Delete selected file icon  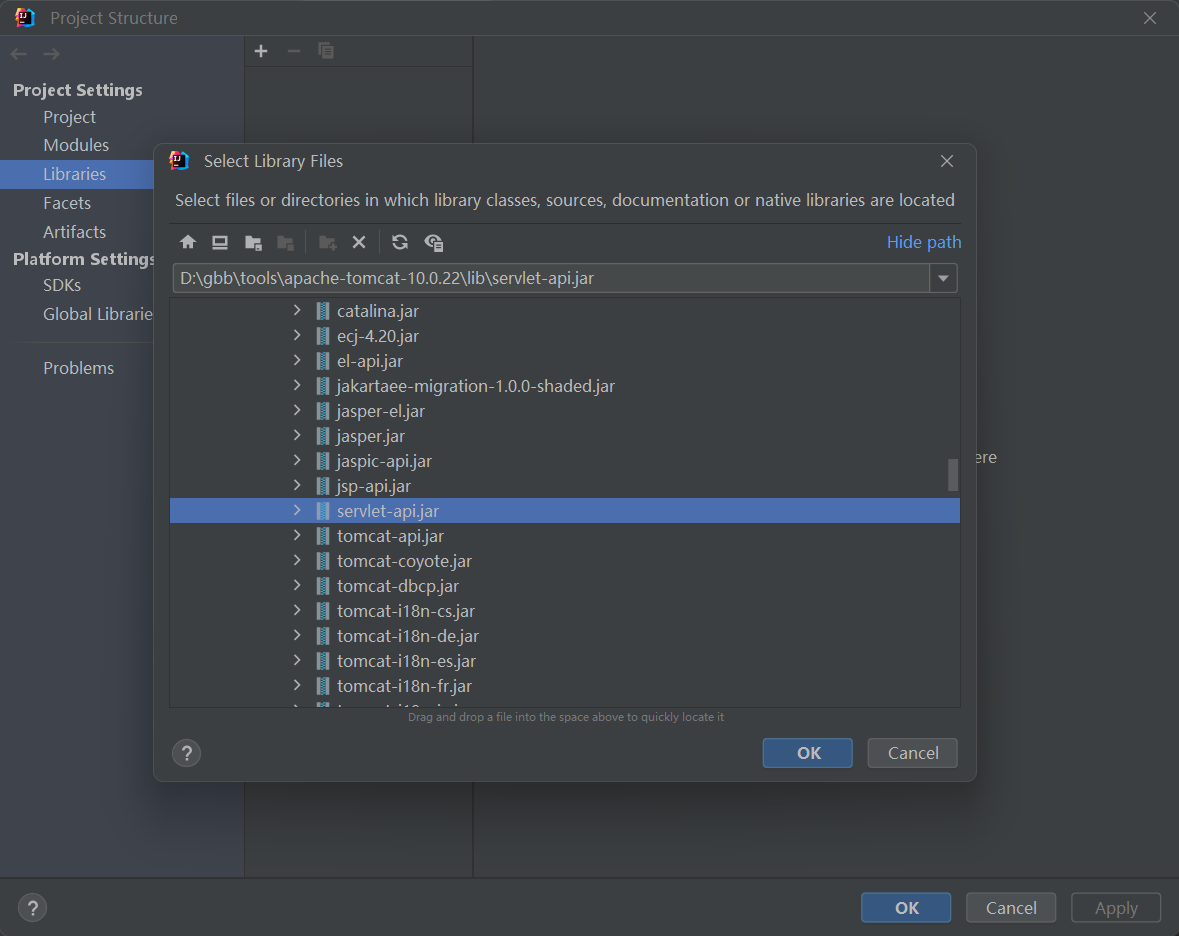click(x=359, y=242)
